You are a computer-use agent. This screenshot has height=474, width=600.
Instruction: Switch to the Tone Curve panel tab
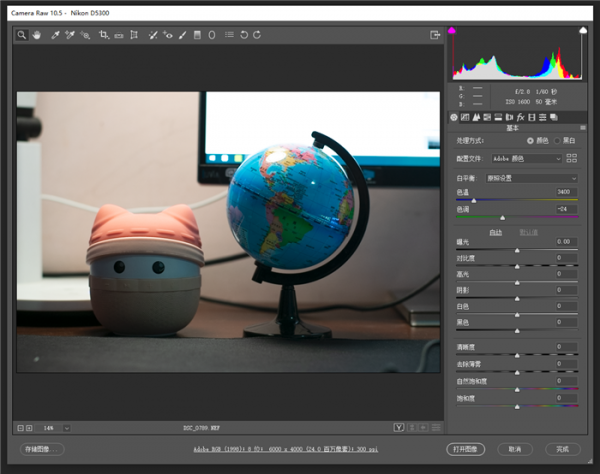click(x=465, y=117)
